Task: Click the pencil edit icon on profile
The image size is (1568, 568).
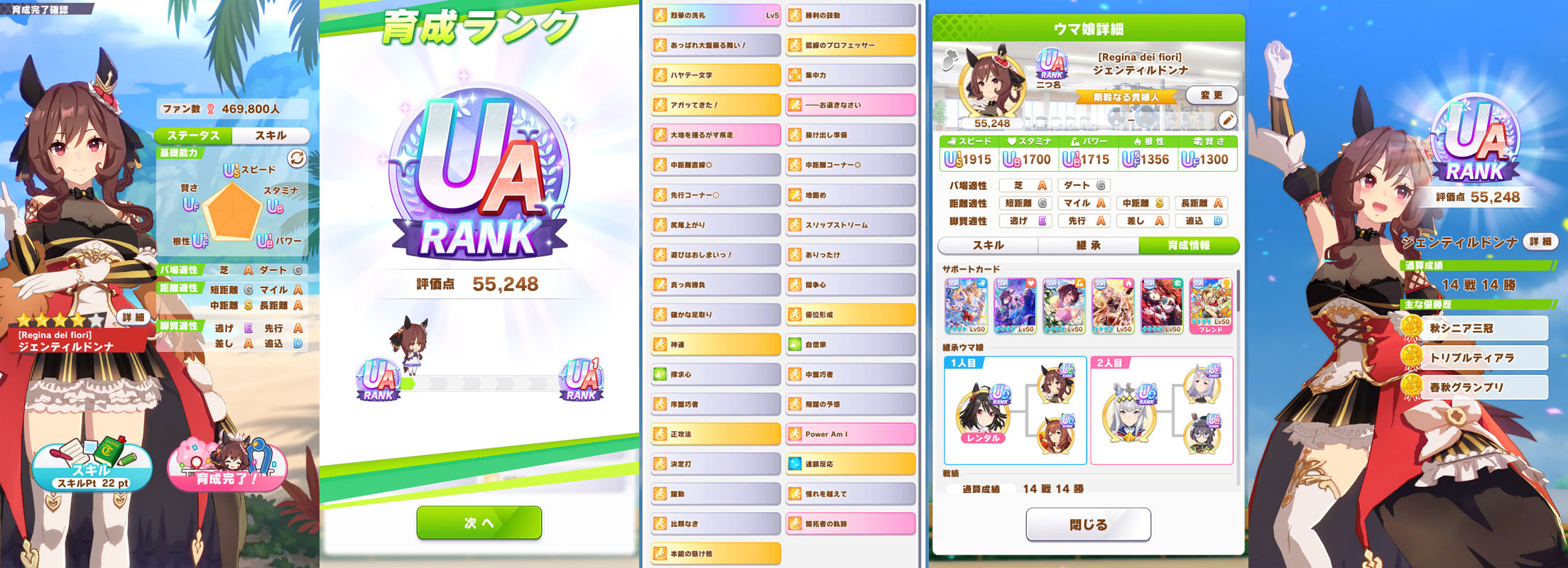Action: pyautogui.click(x=1227, y=119)
